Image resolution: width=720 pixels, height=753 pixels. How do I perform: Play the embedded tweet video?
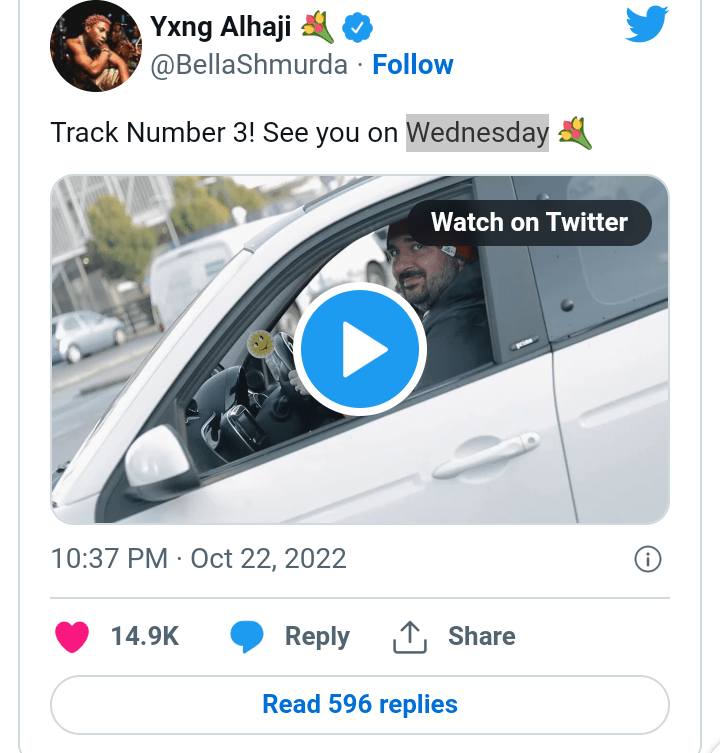(360, 349)
